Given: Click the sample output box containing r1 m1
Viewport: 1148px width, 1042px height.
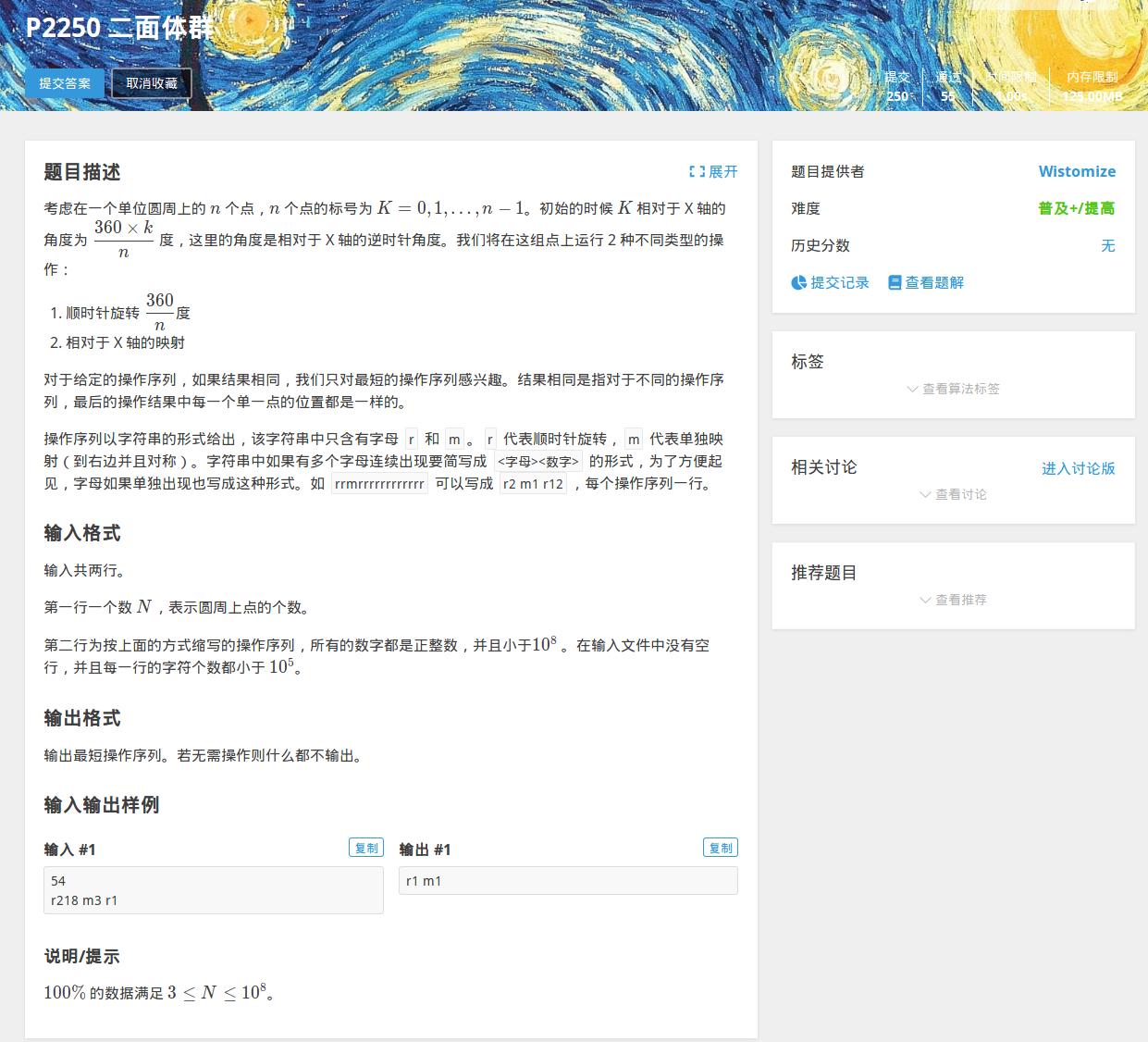Looking at the screenshot, I should tap(568, 881).
